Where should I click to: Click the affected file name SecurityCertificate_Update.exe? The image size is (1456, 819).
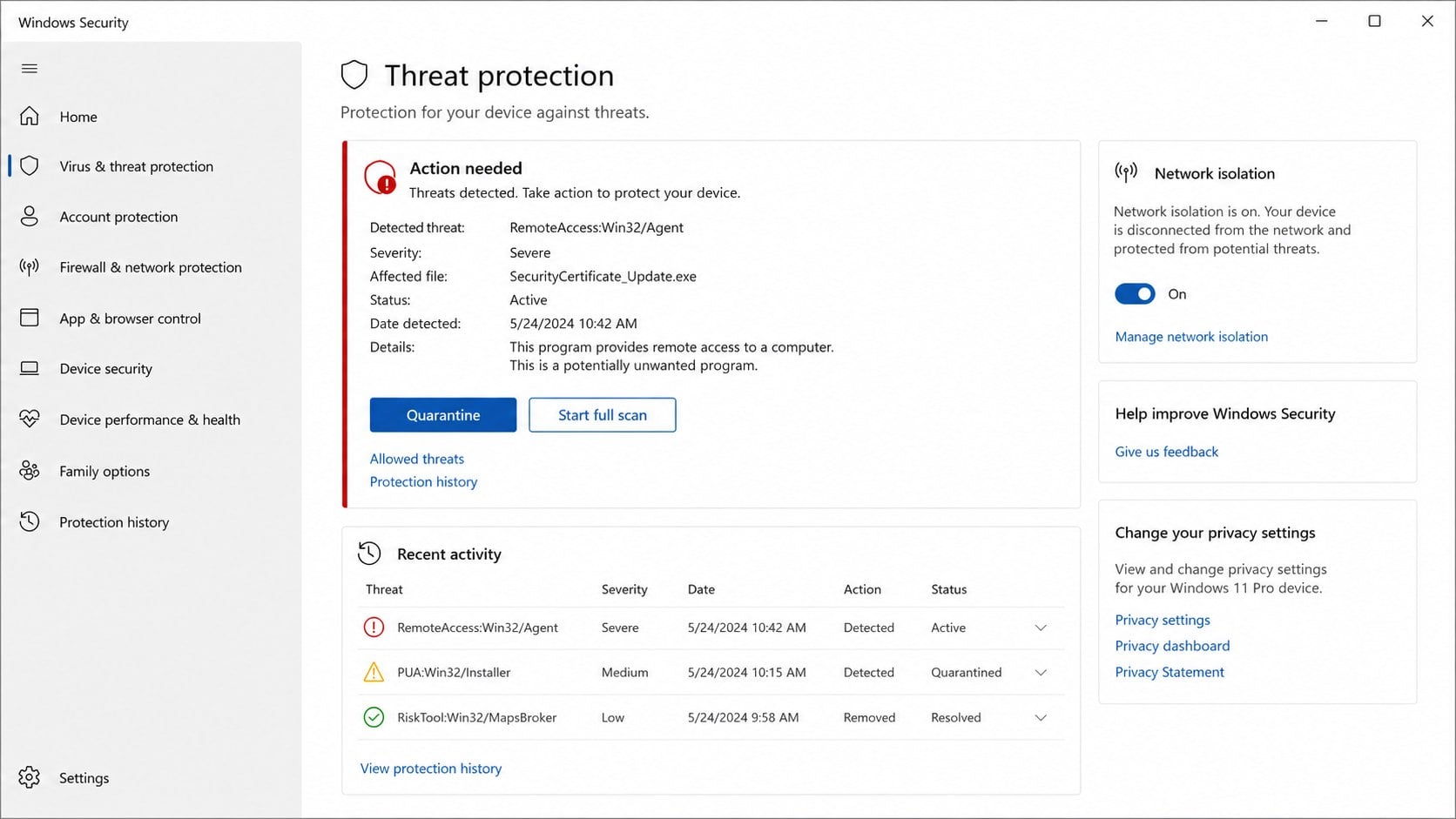603,277
